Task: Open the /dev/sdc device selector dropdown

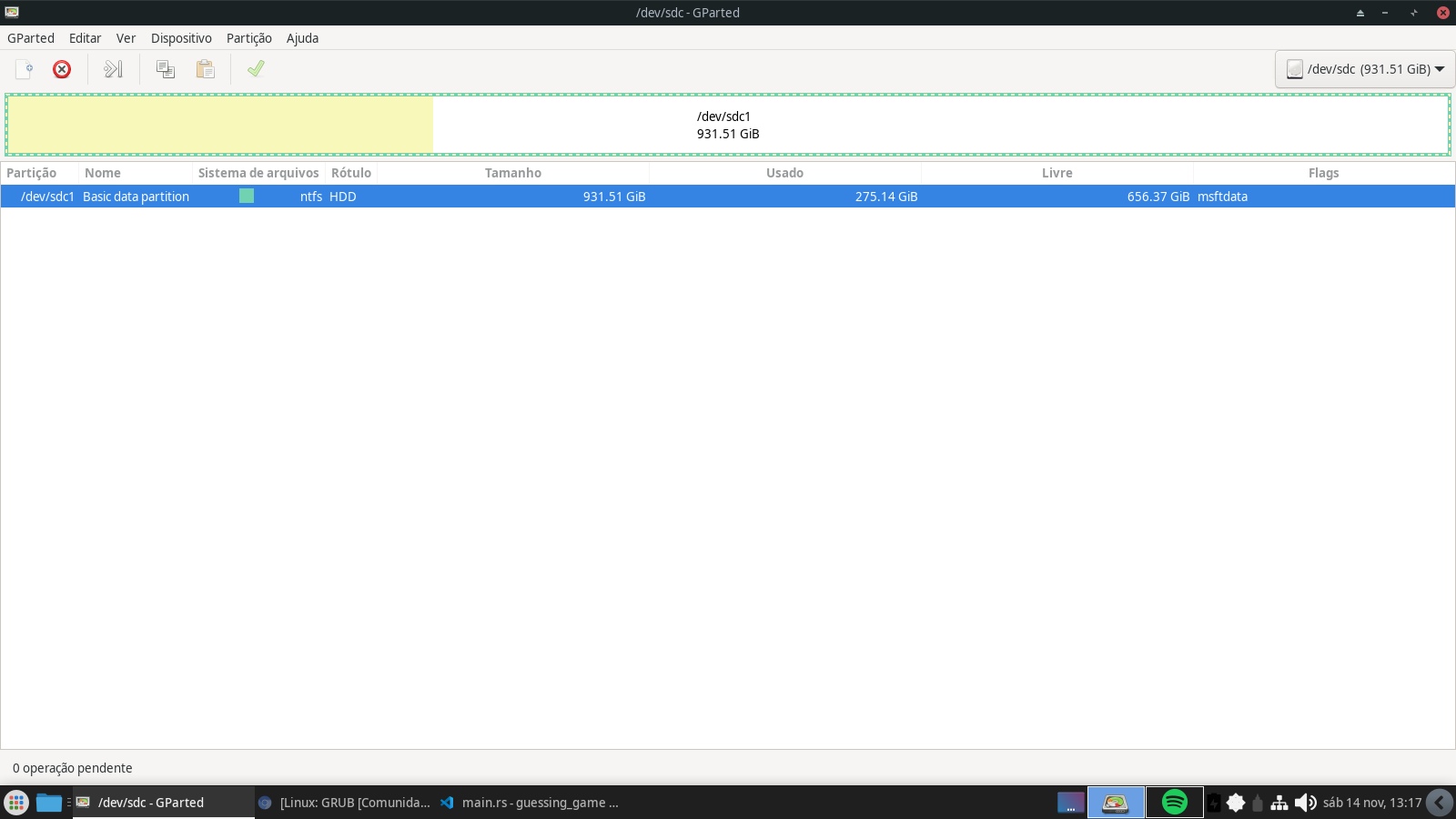Action: coord(1365,69)
